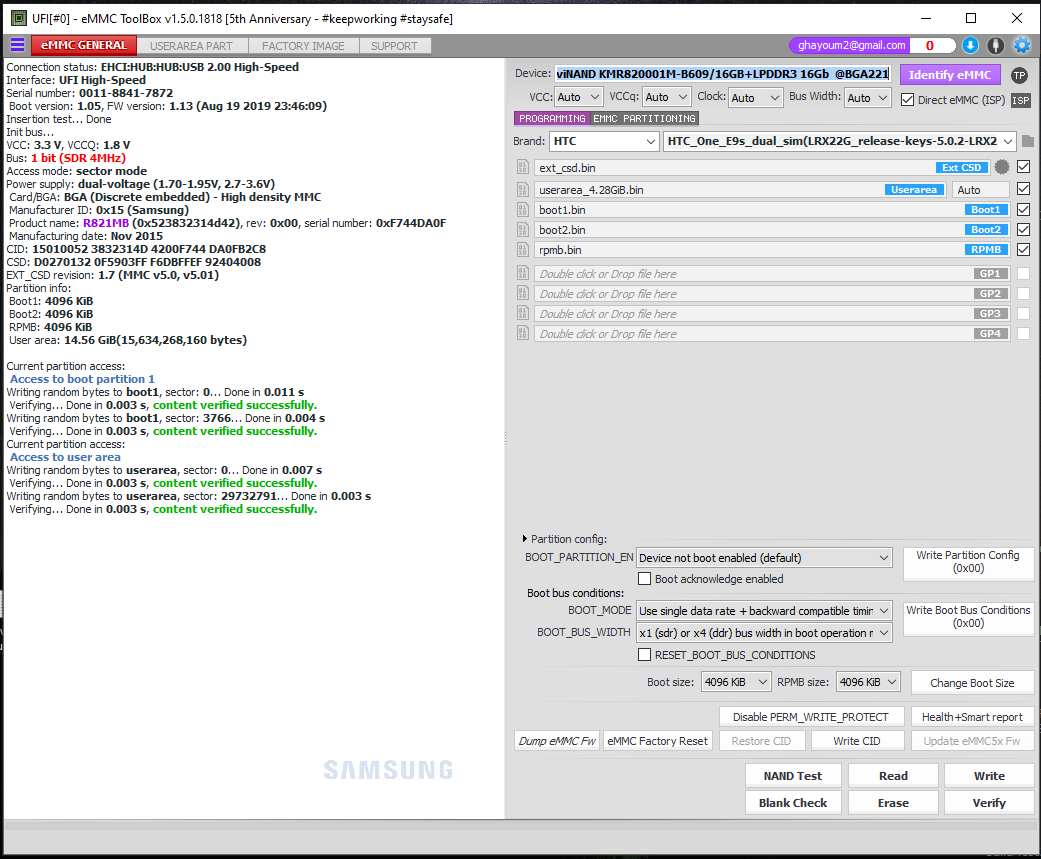This screenshot has width=1041, height=859.
Task: Click the GP2 file drop field
Action: (x=772, y=293)
